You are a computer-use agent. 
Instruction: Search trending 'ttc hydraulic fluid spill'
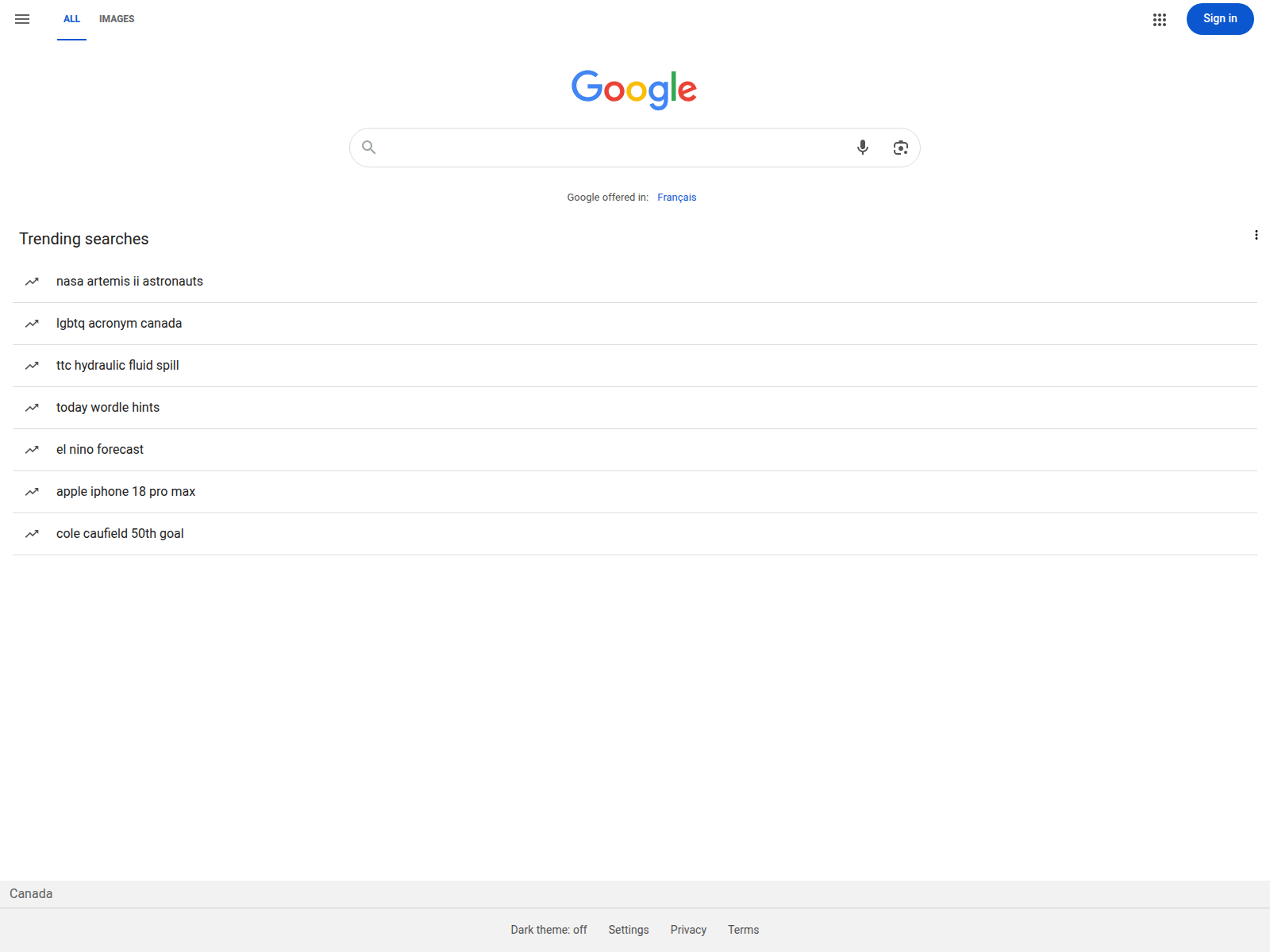(635, 366)
